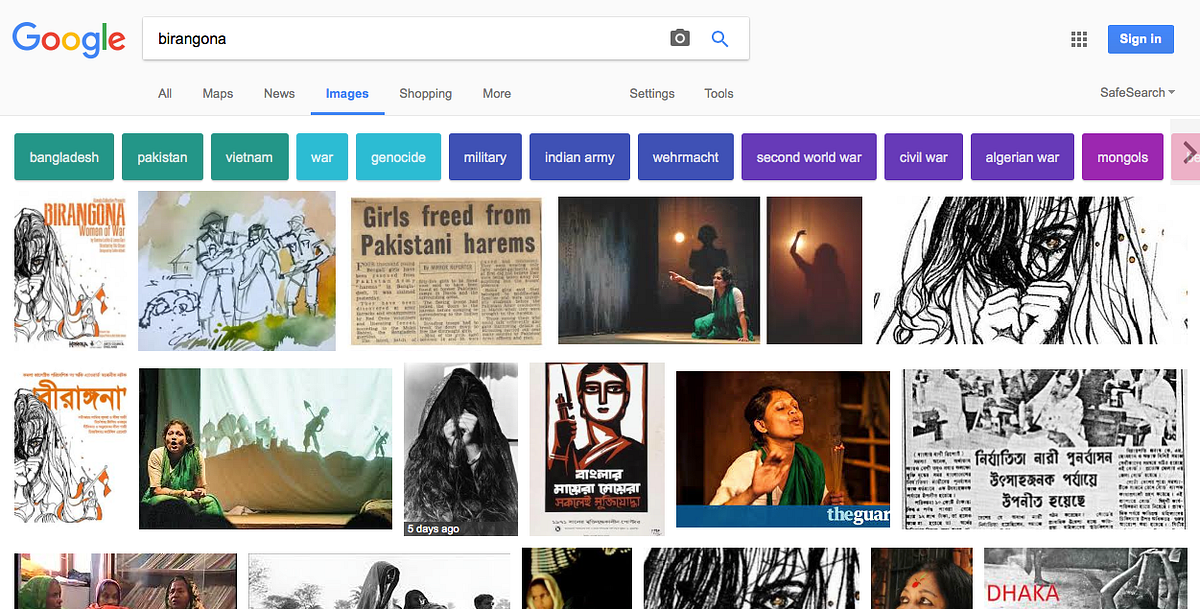The height and width of the screenshot is (609, 1200).
Task: Select the Images tab
Action: pyautogui.click(x=347, y=93)
